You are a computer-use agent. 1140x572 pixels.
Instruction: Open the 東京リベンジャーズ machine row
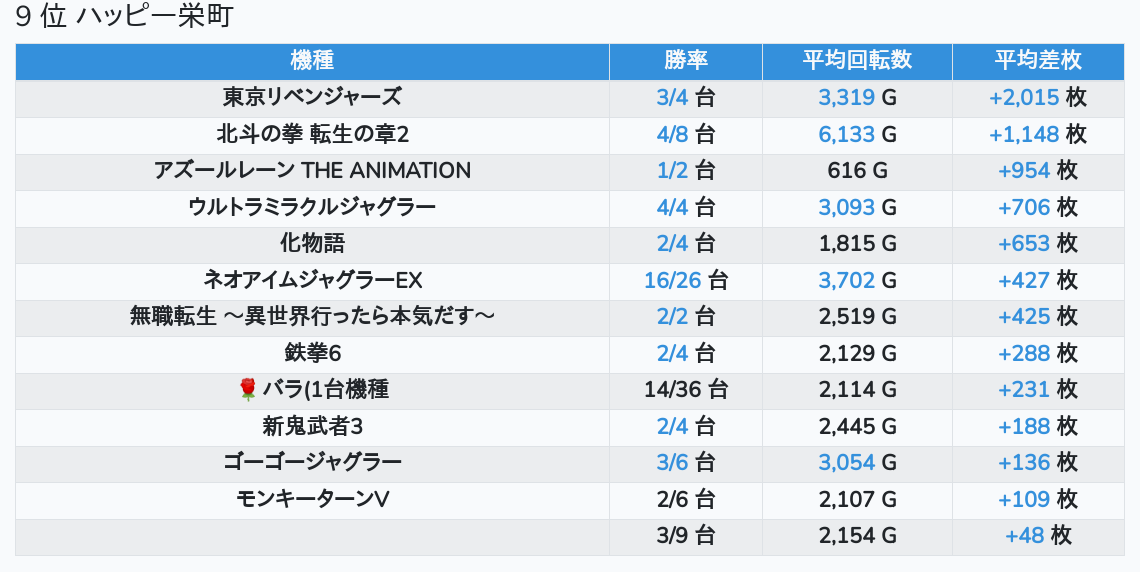[312, 98]
